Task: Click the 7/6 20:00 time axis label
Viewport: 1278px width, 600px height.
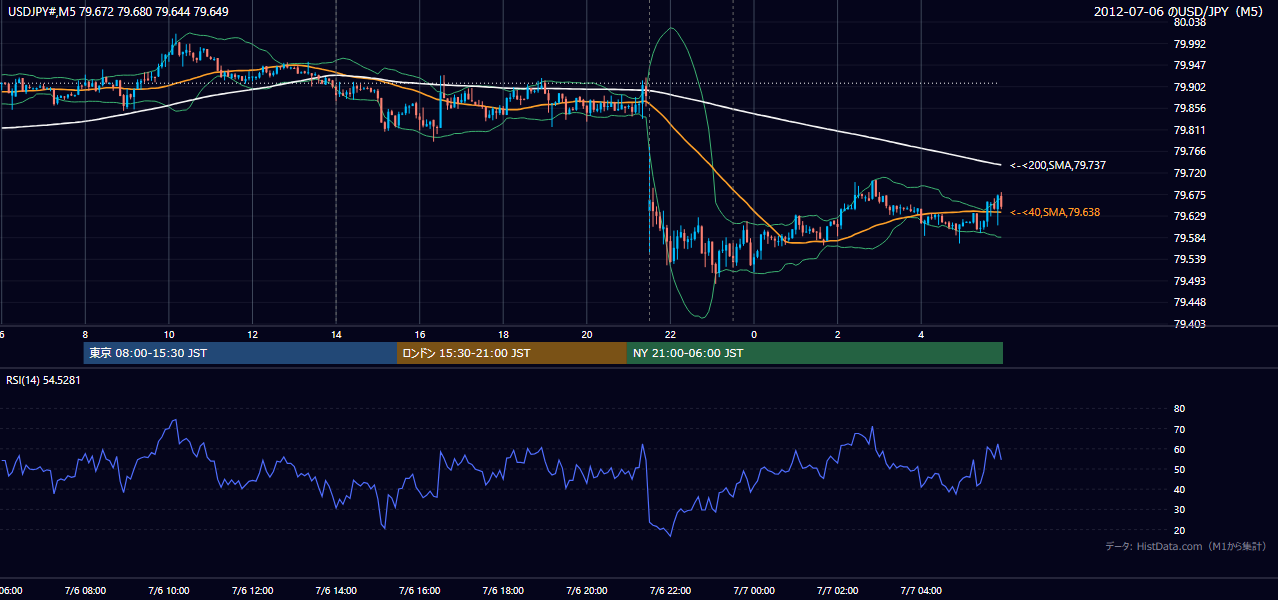Action: click(x=587, y=590)
